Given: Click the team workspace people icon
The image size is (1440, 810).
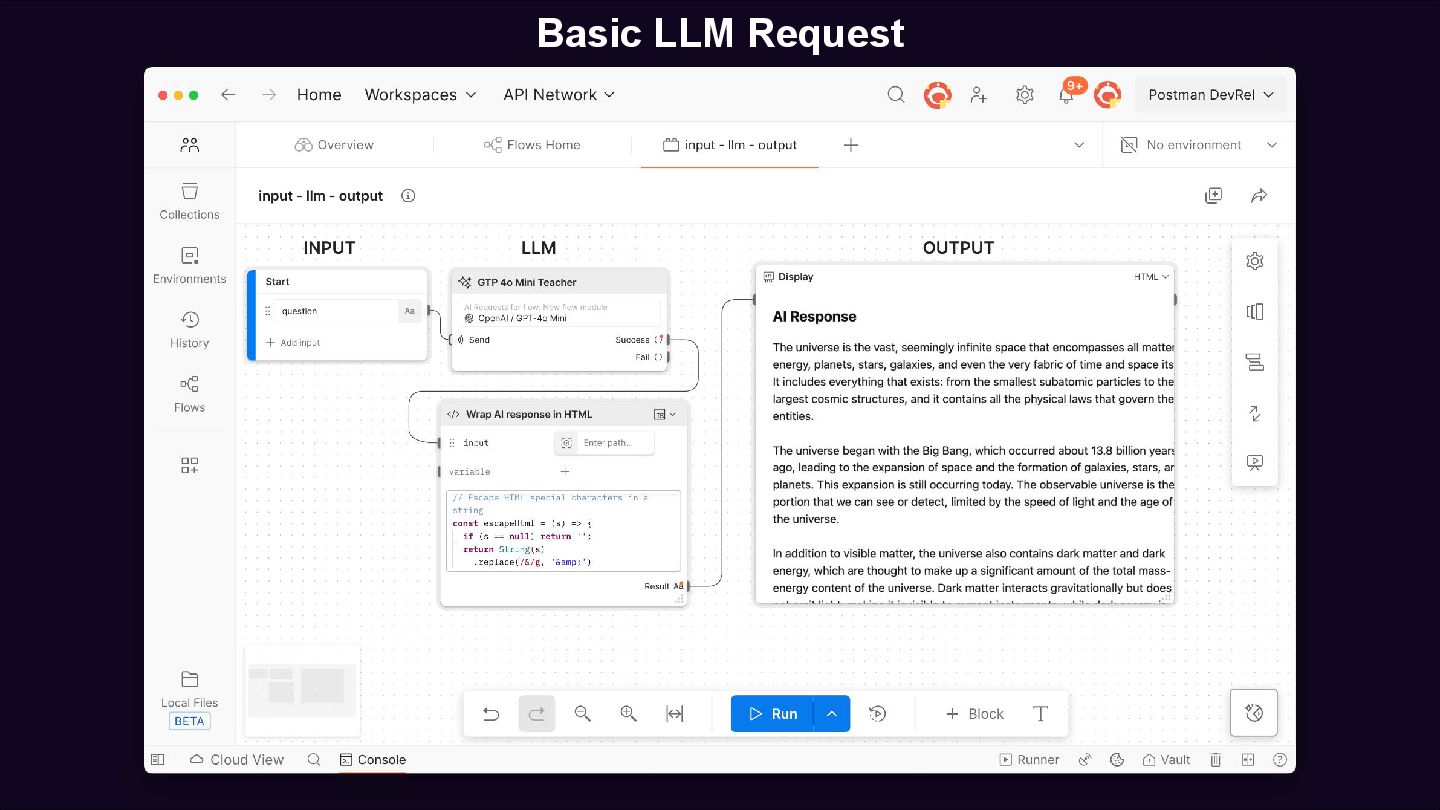Looking at the screenshot, I should coord(189,145).
